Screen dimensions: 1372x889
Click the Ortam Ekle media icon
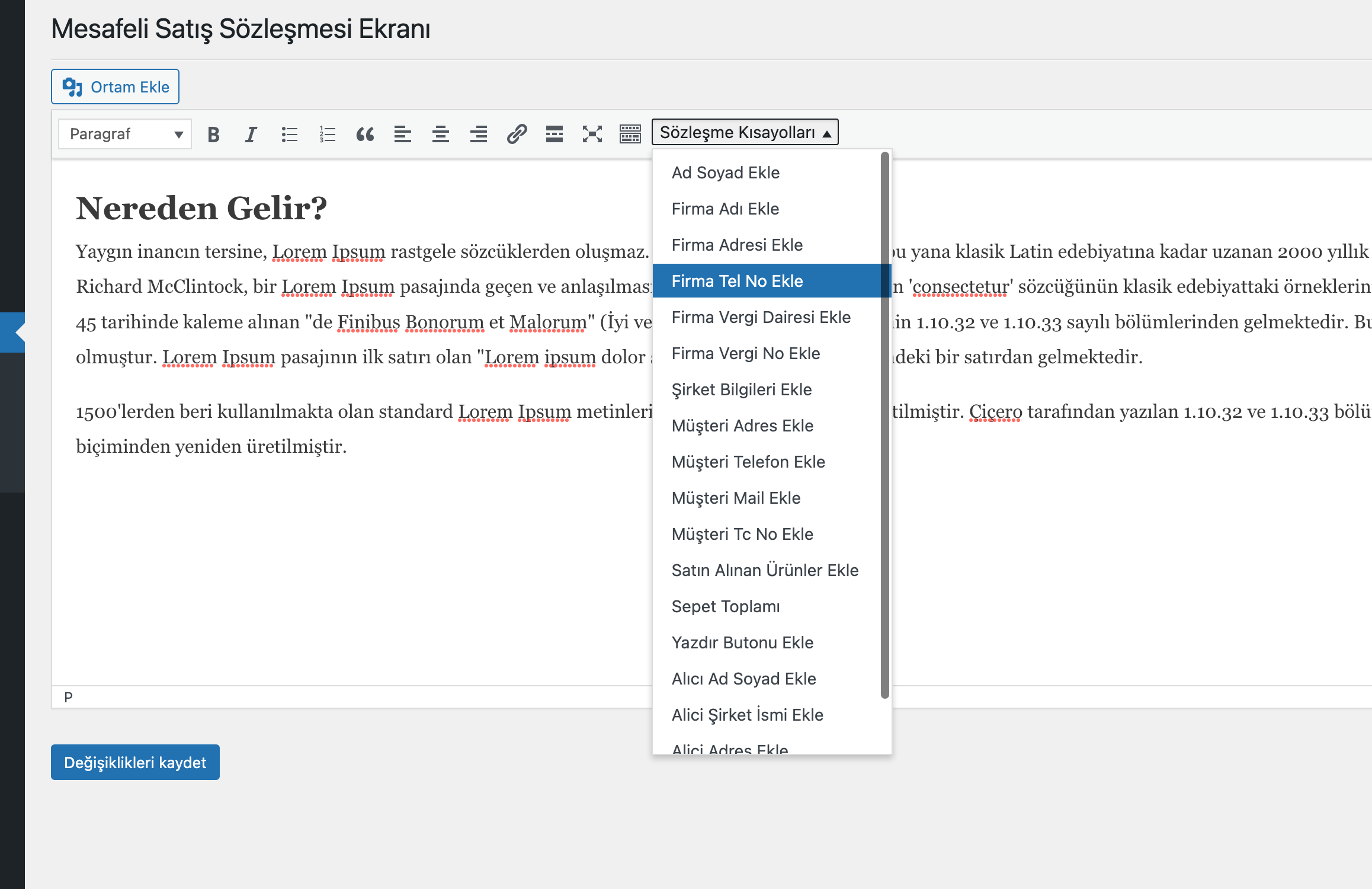pyautogui.click(x=72, y=87)
